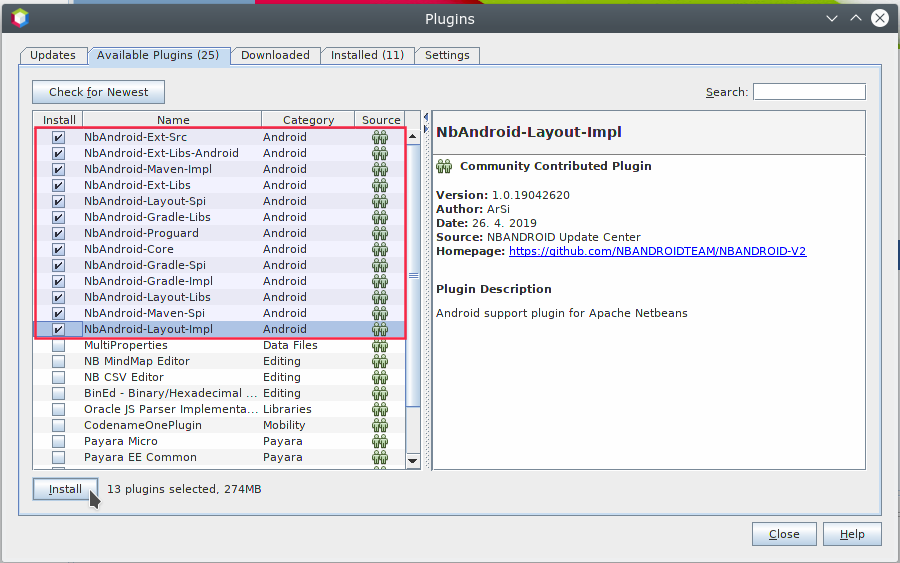900x563 pixels.
Task: Click community source icon for NbAndroid-Maven-Impl
Action: (379, 169)
